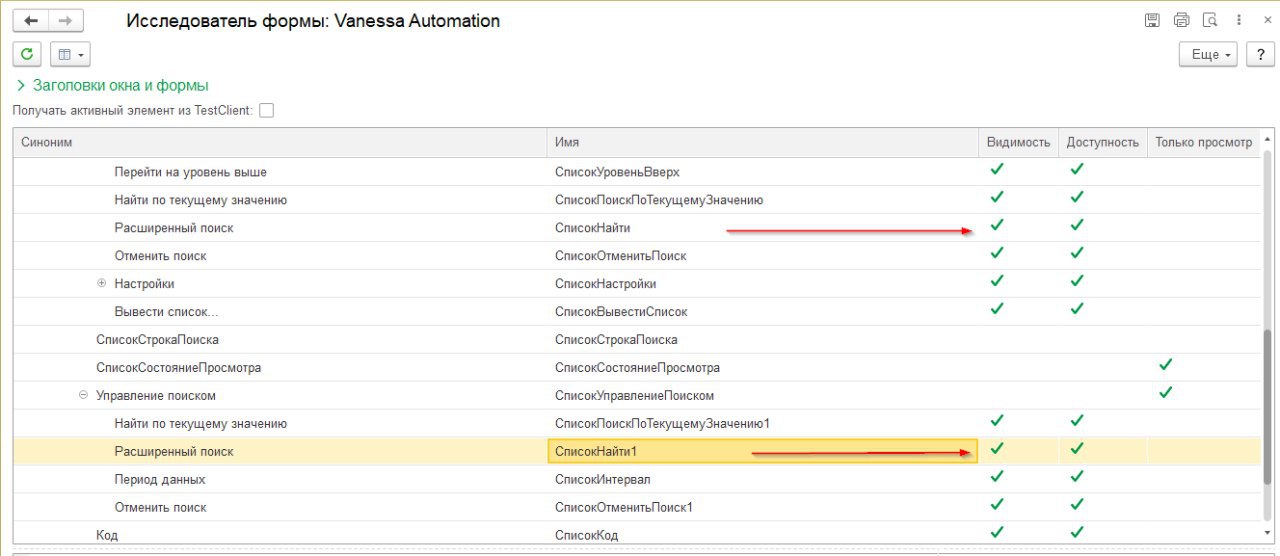Click Только просмотр checkmark for СписокСостояниеПросмотра
1280x556 pixels.
tap(1165, 366)
